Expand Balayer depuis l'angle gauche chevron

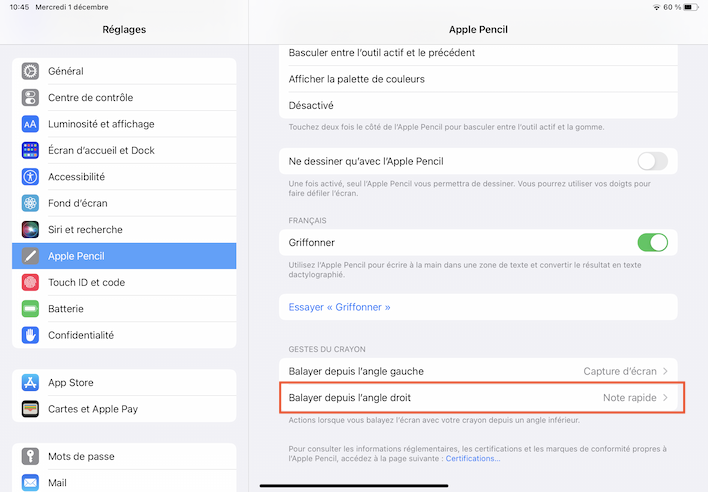pyautogui.click(x=665, y=372)
